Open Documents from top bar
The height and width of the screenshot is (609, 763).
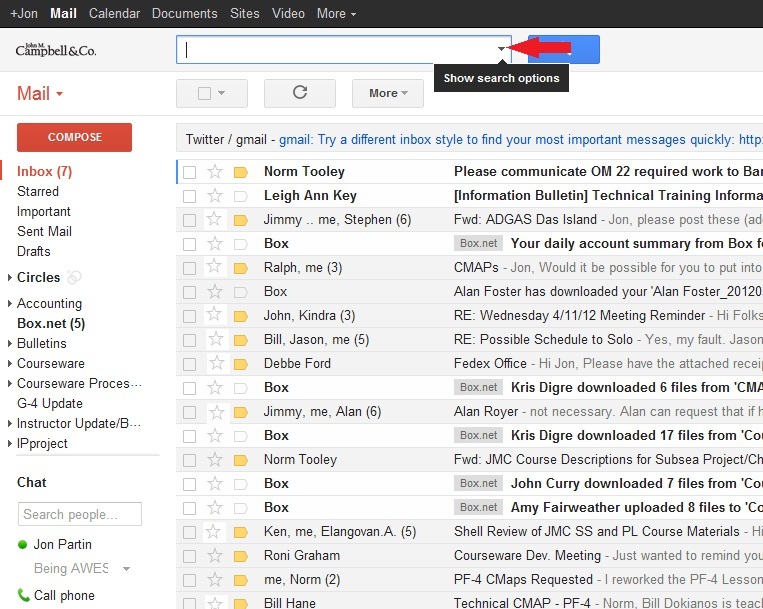coord(184,13)
